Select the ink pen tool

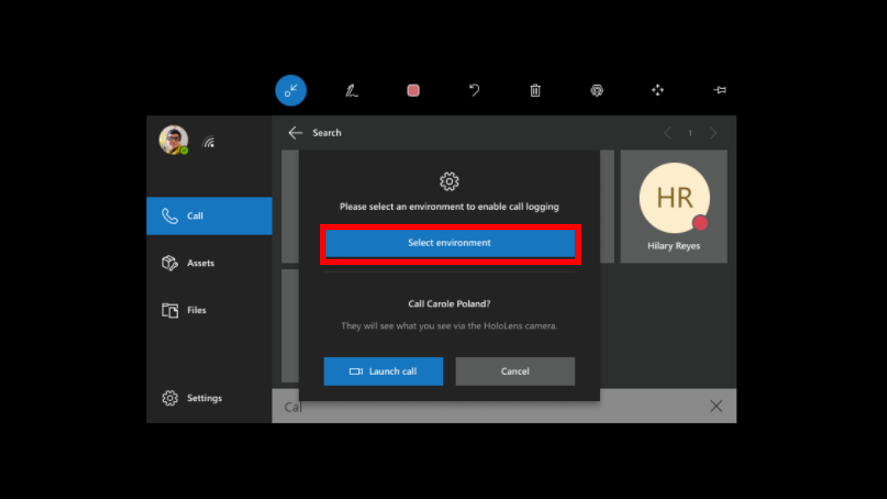tap(352, 91)
